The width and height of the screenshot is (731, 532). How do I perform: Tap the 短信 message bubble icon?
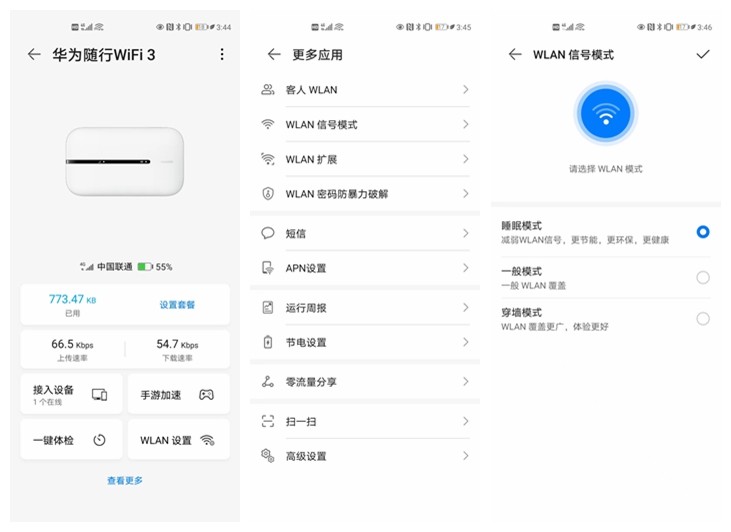point(268,233)
